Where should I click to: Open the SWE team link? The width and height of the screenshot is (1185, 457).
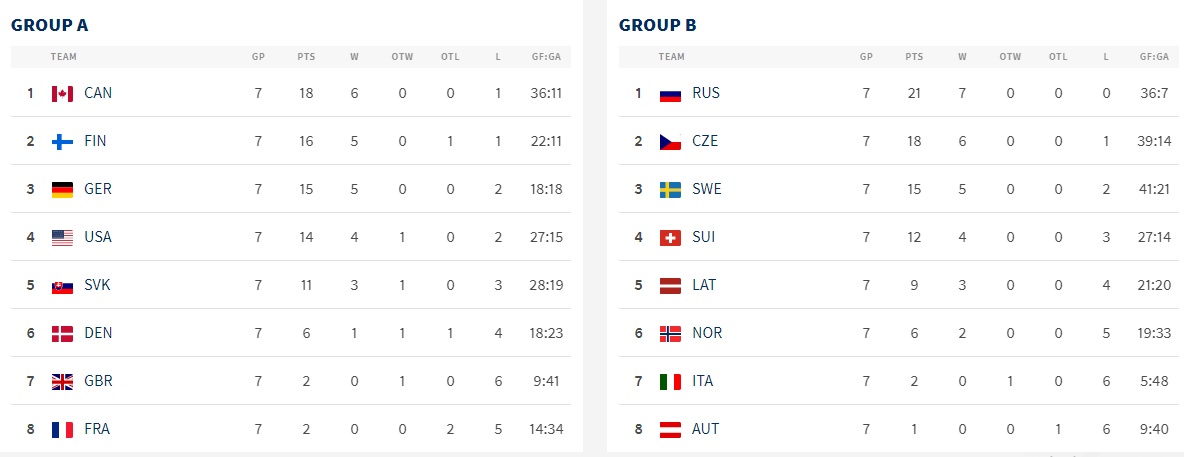[x=706, y=189]
